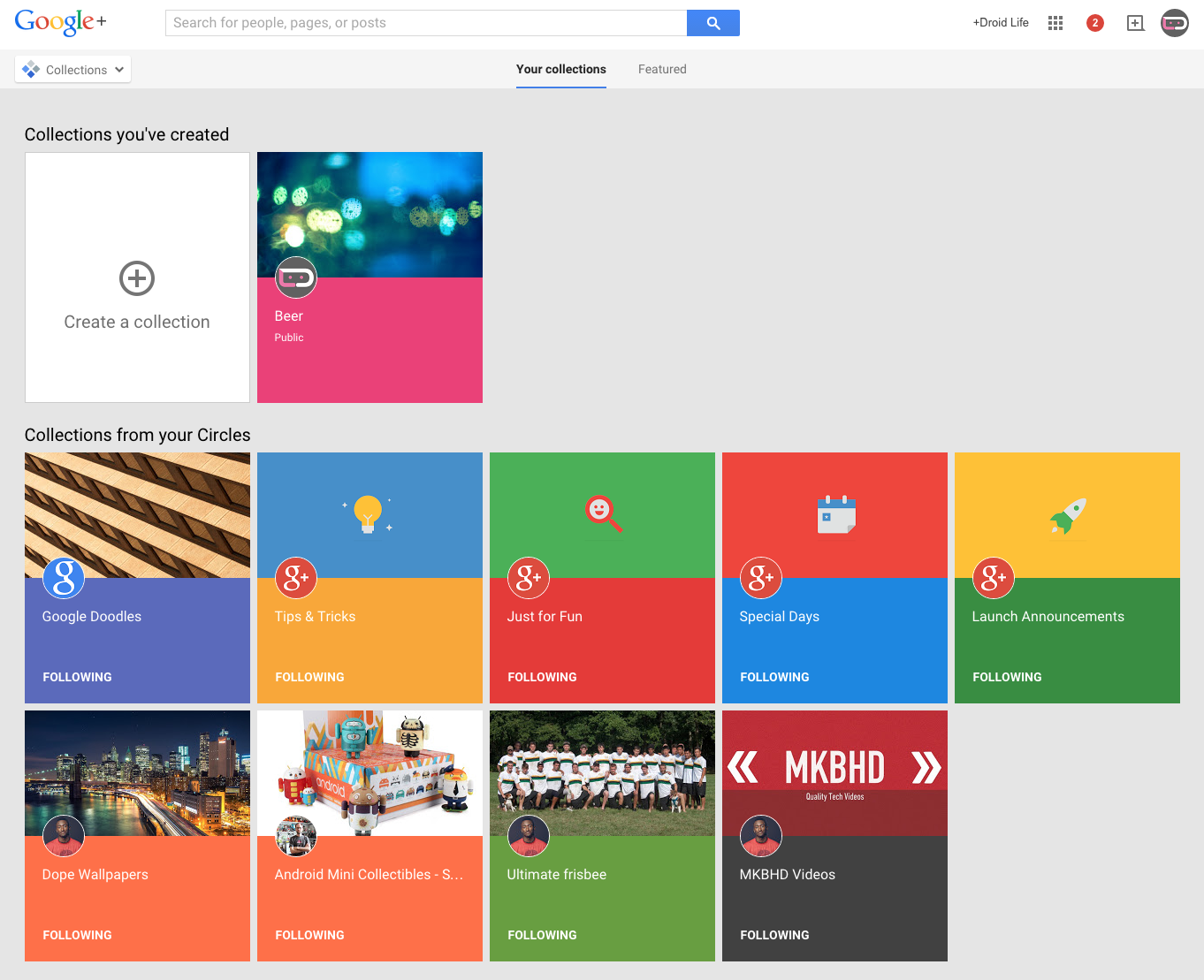Open the +Droid Life profile link
Image resolution: width=1204 pixels, height=980 pixels.
tap(1001, 23)
